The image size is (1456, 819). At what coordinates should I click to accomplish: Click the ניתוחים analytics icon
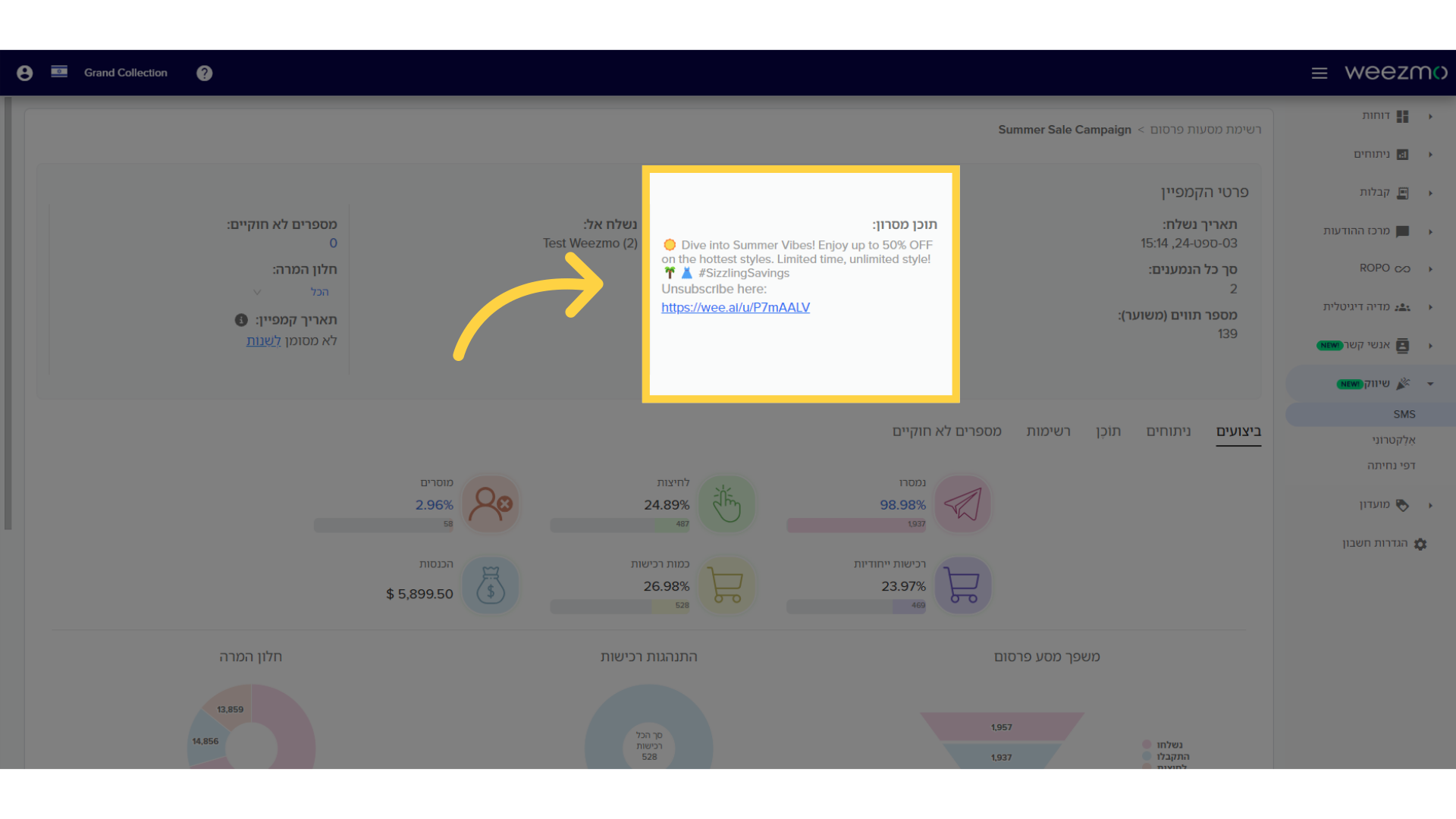click(1402, 155)
